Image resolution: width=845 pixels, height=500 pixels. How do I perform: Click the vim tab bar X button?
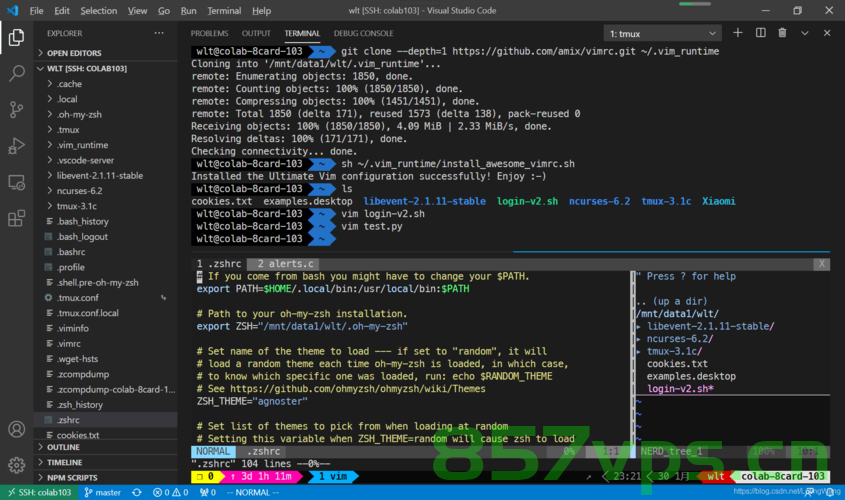[821, 264]
